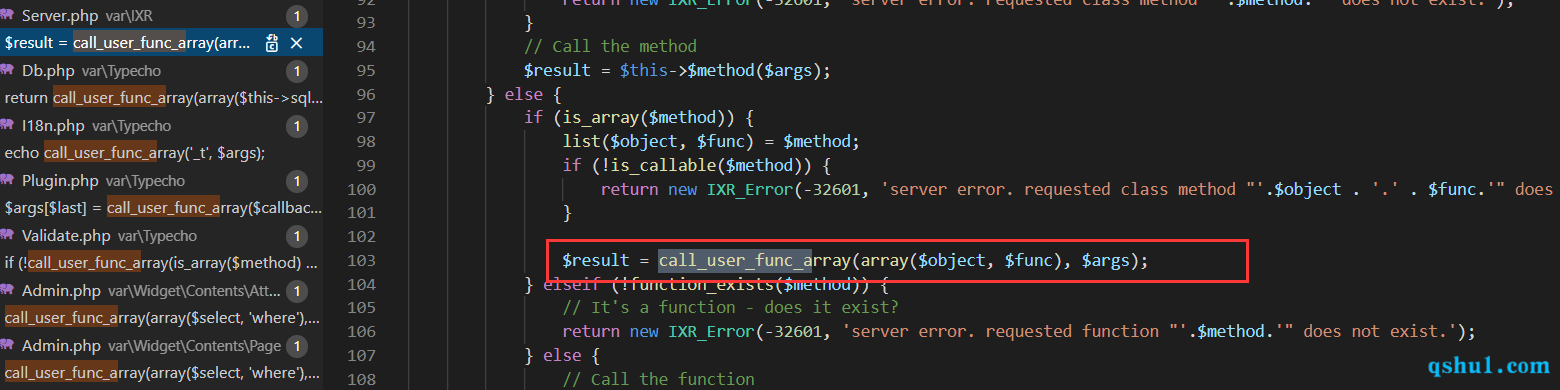This screenshot has width=1560, height=390.
Task: Click the match count badge for Server.php
Action: pos(296,16)
